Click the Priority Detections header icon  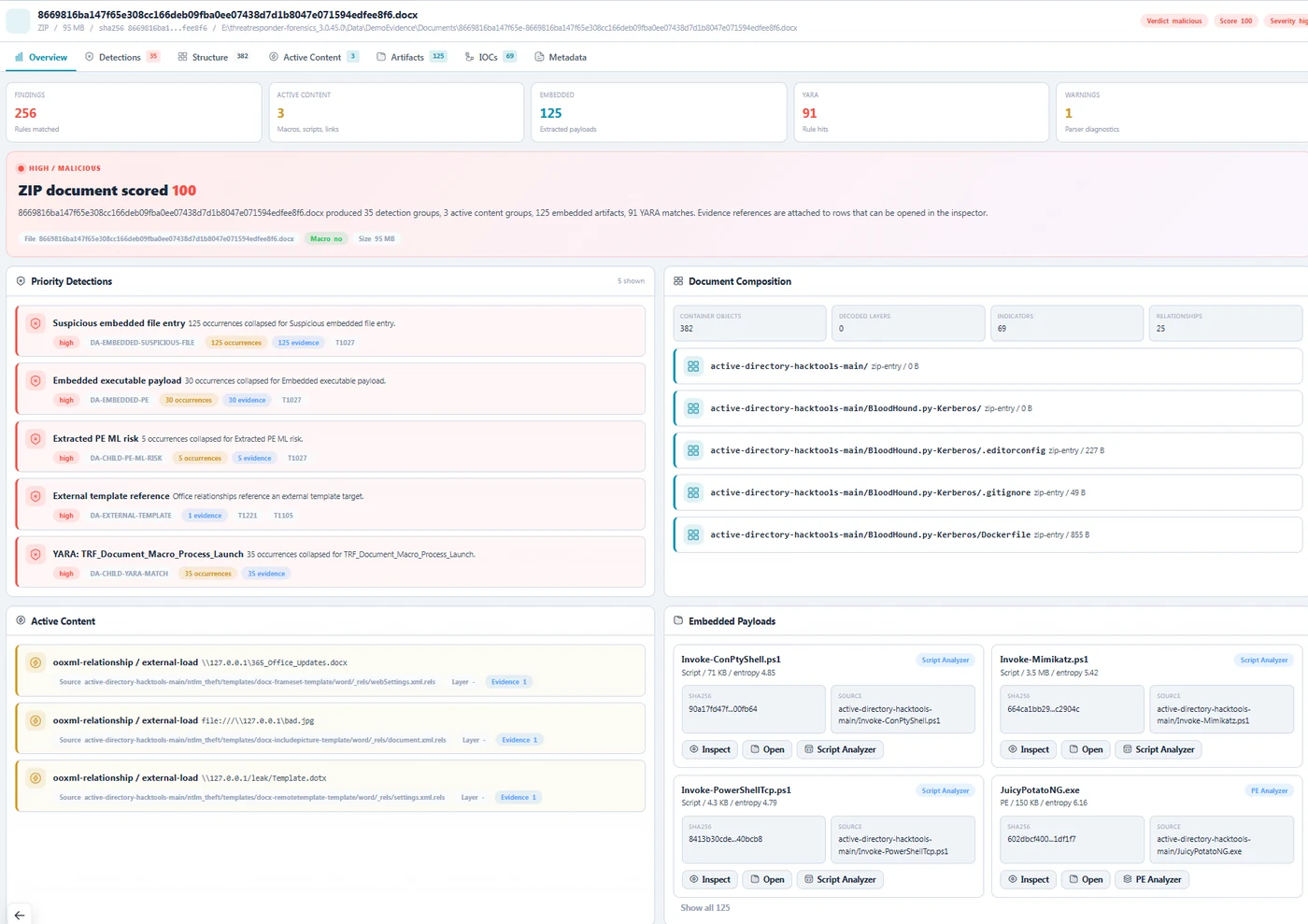[x=21, y=281]
